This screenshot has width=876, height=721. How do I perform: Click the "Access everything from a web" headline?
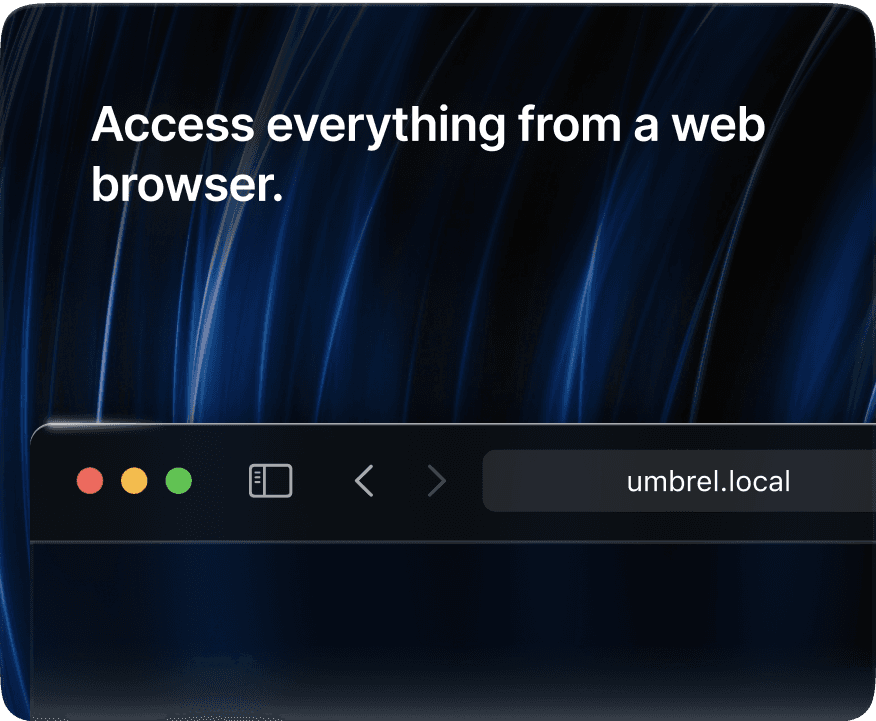pos(428,127)
